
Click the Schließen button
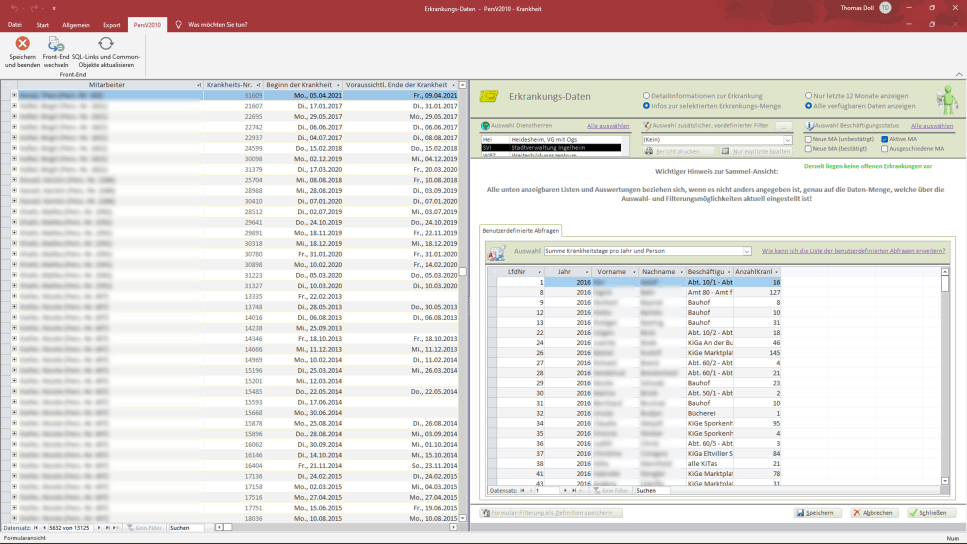point(931,512)
